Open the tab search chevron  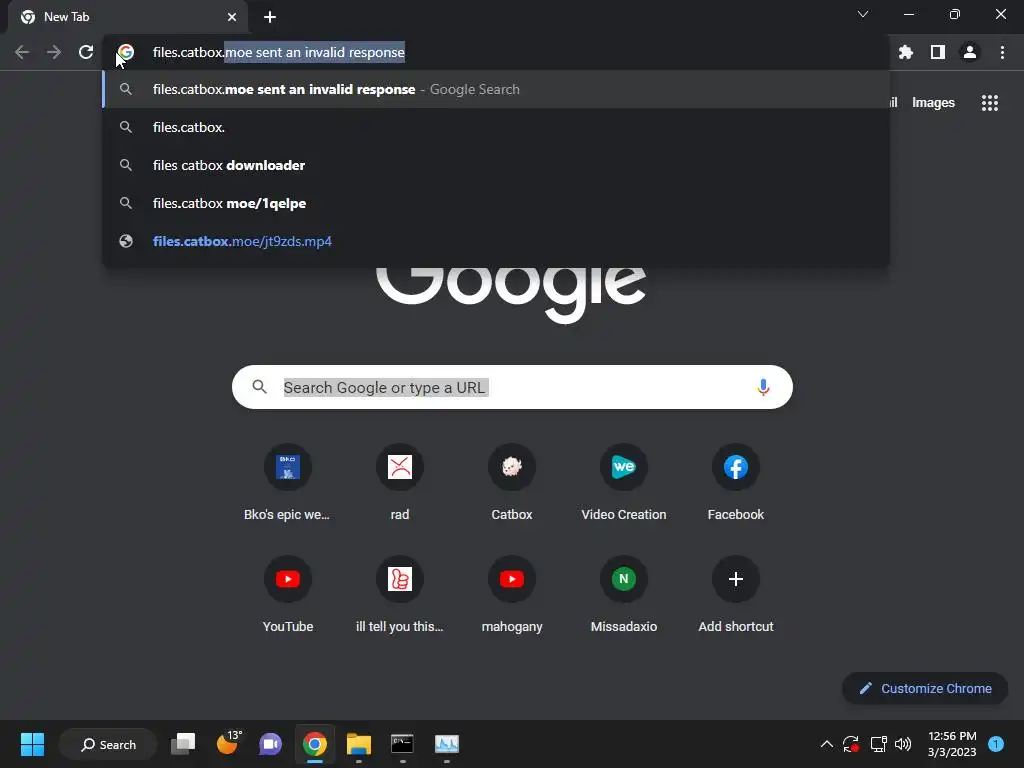pyautogui.click(x=863, y=14)
